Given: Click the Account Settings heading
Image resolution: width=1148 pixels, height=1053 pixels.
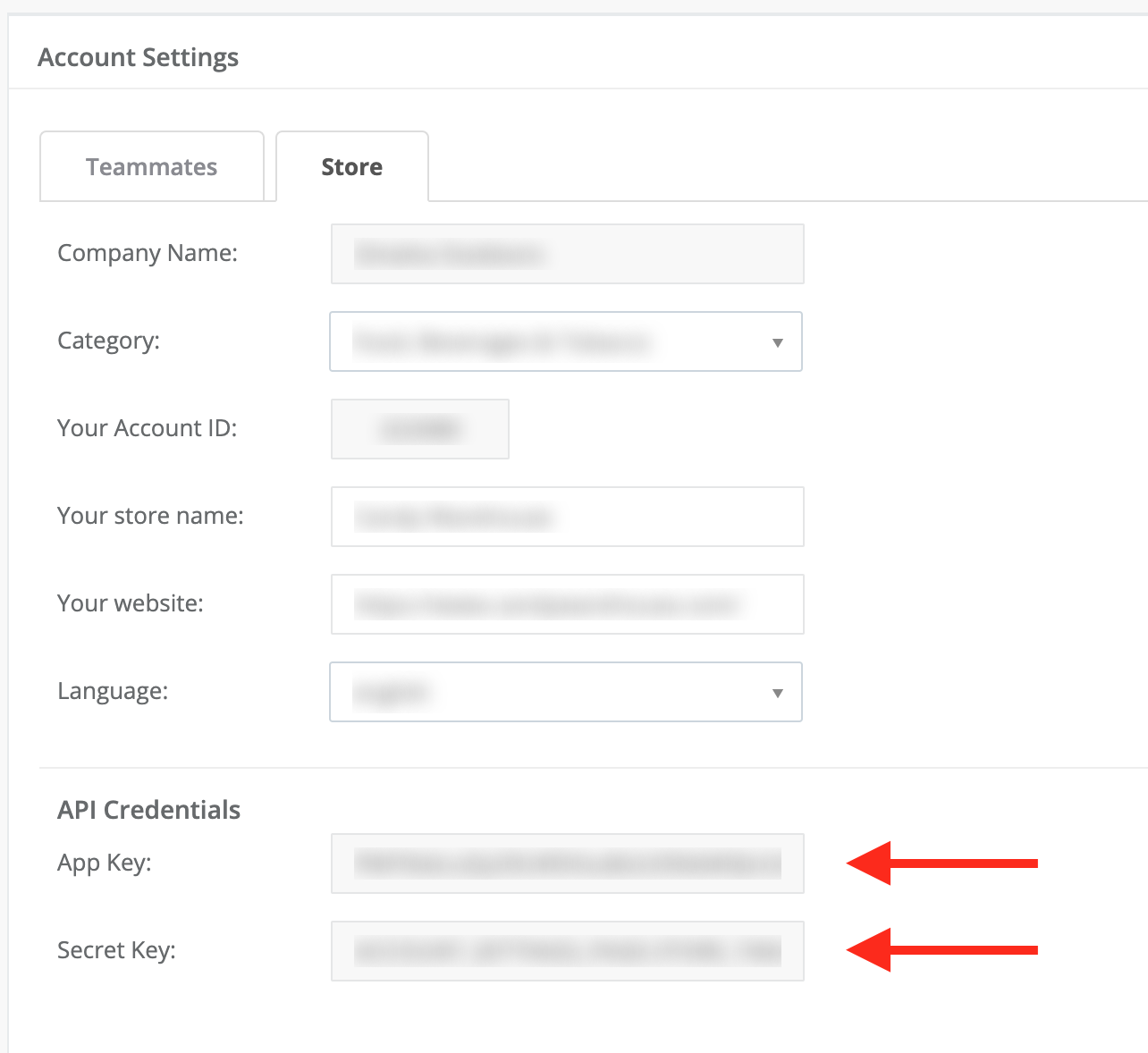Looking at the screenshot, I should pos(138,57).
